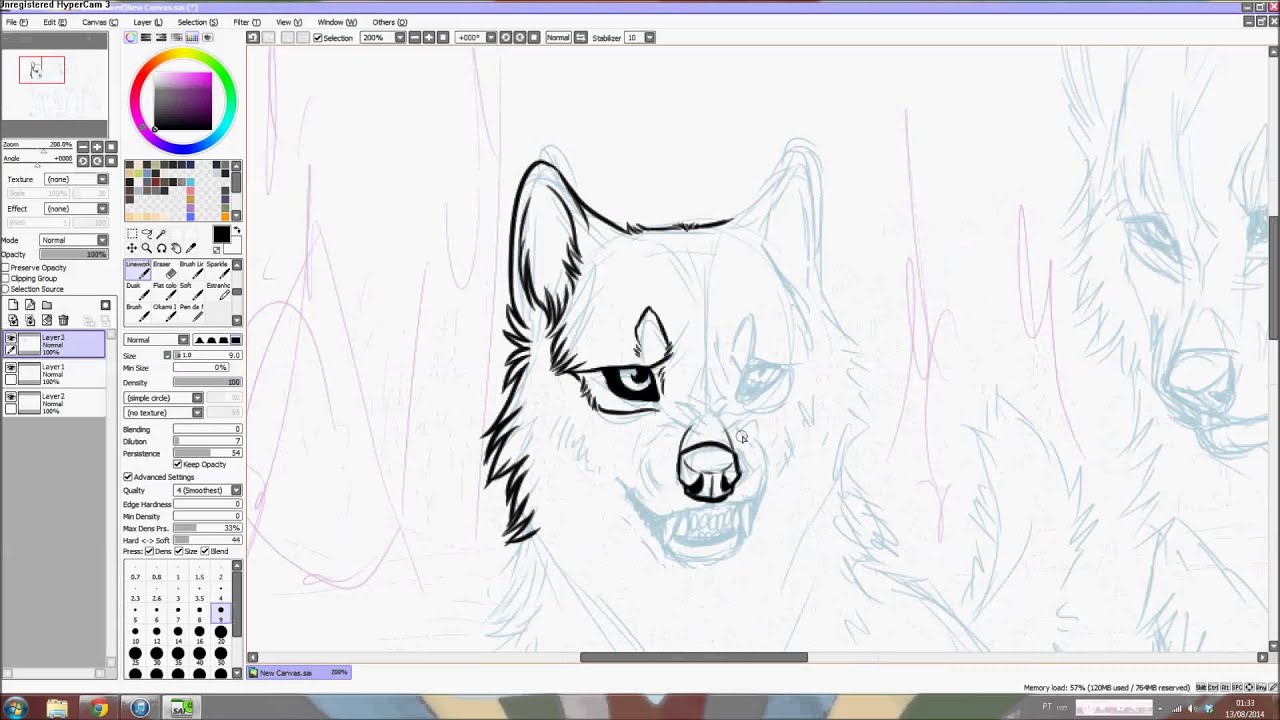The image size is (1280, 720).
Task: Adjust the layer Opacity slider
Action: point(73,255)
